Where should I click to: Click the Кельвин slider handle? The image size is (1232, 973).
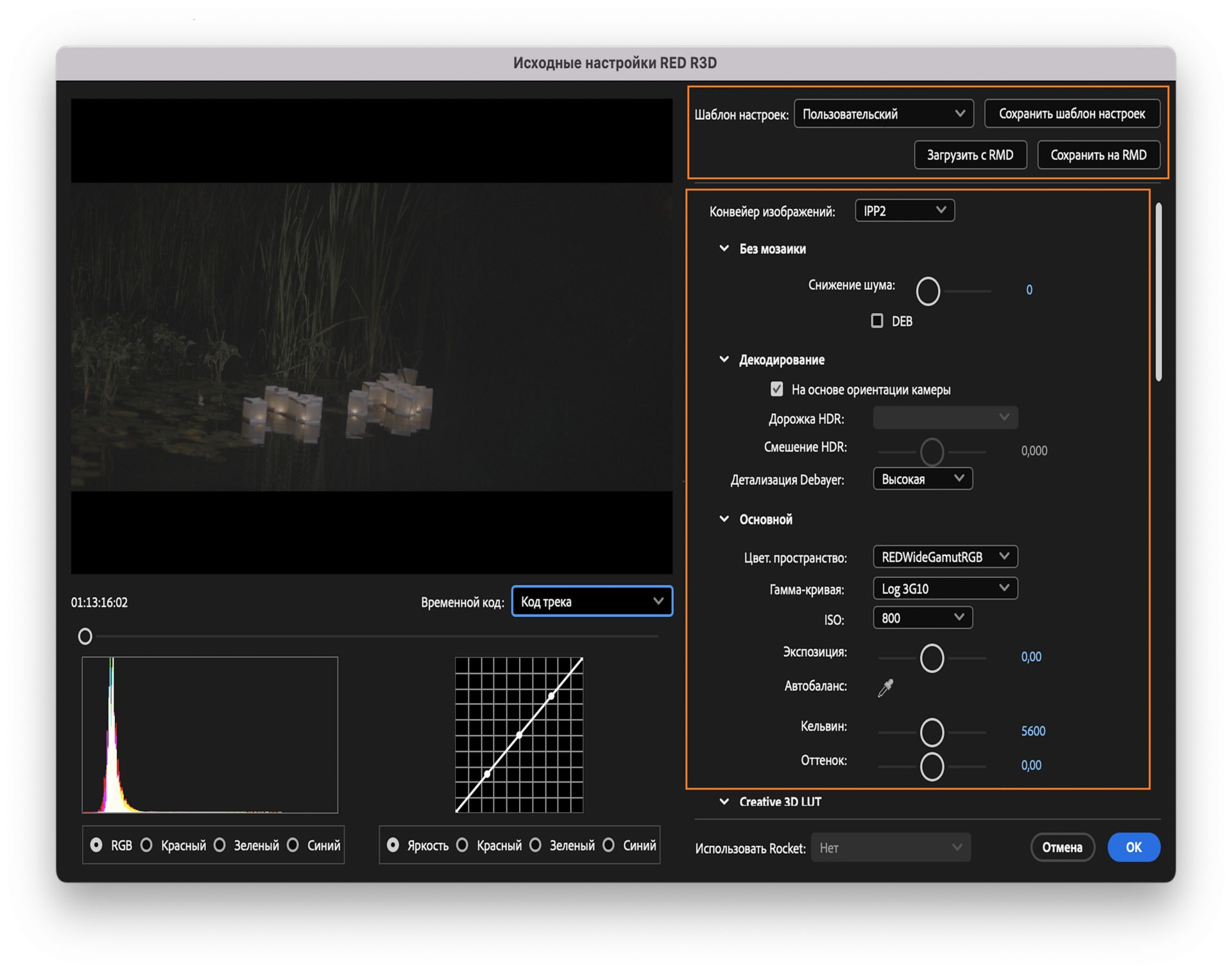[932, 732]
